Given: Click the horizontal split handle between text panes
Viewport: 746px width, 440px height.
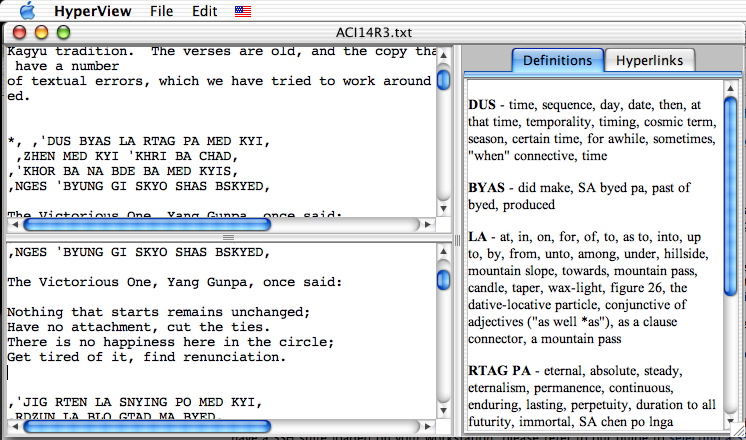Looking at the screenshot, I should coord(228,237).
